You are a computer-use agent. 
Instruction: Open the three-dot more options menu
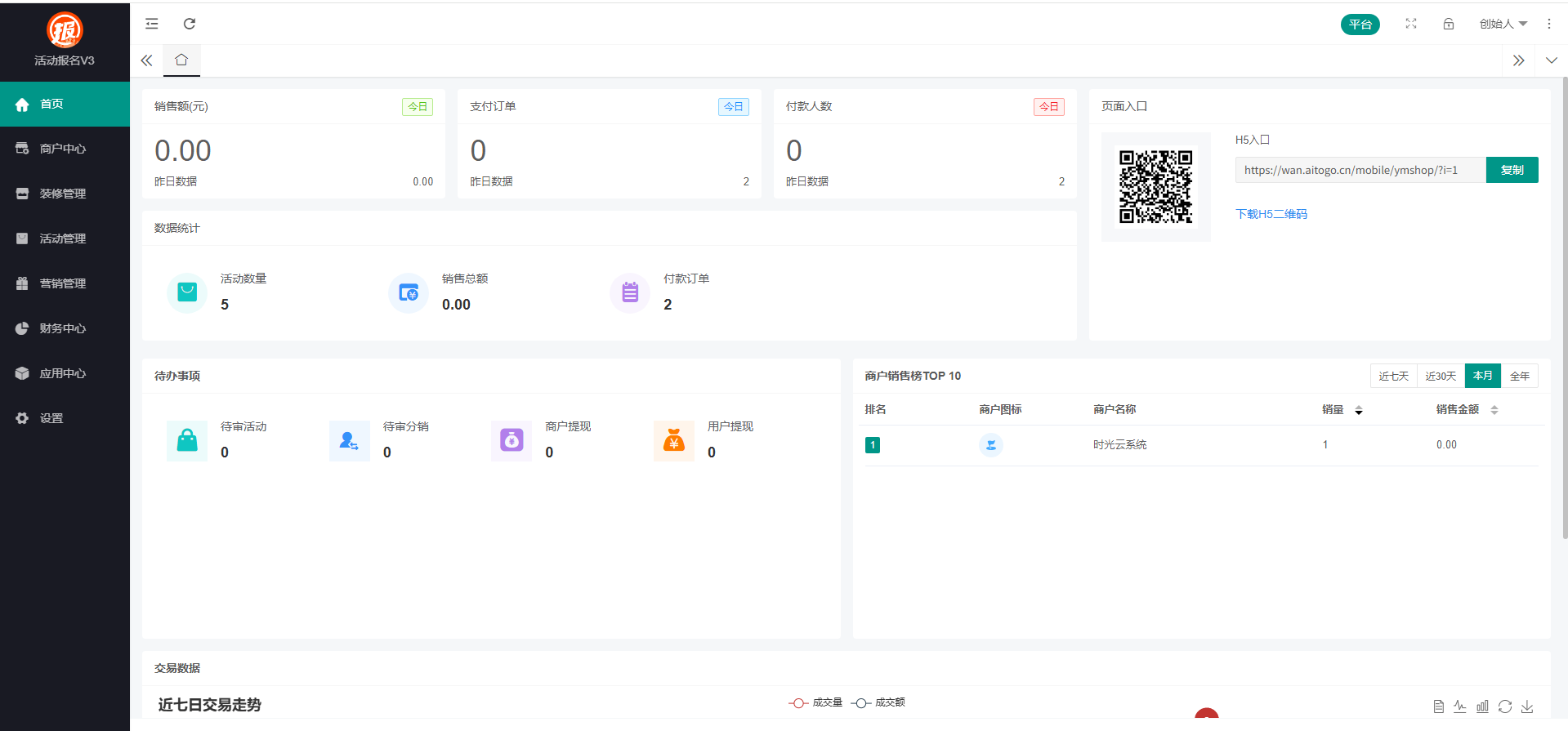1548,24
